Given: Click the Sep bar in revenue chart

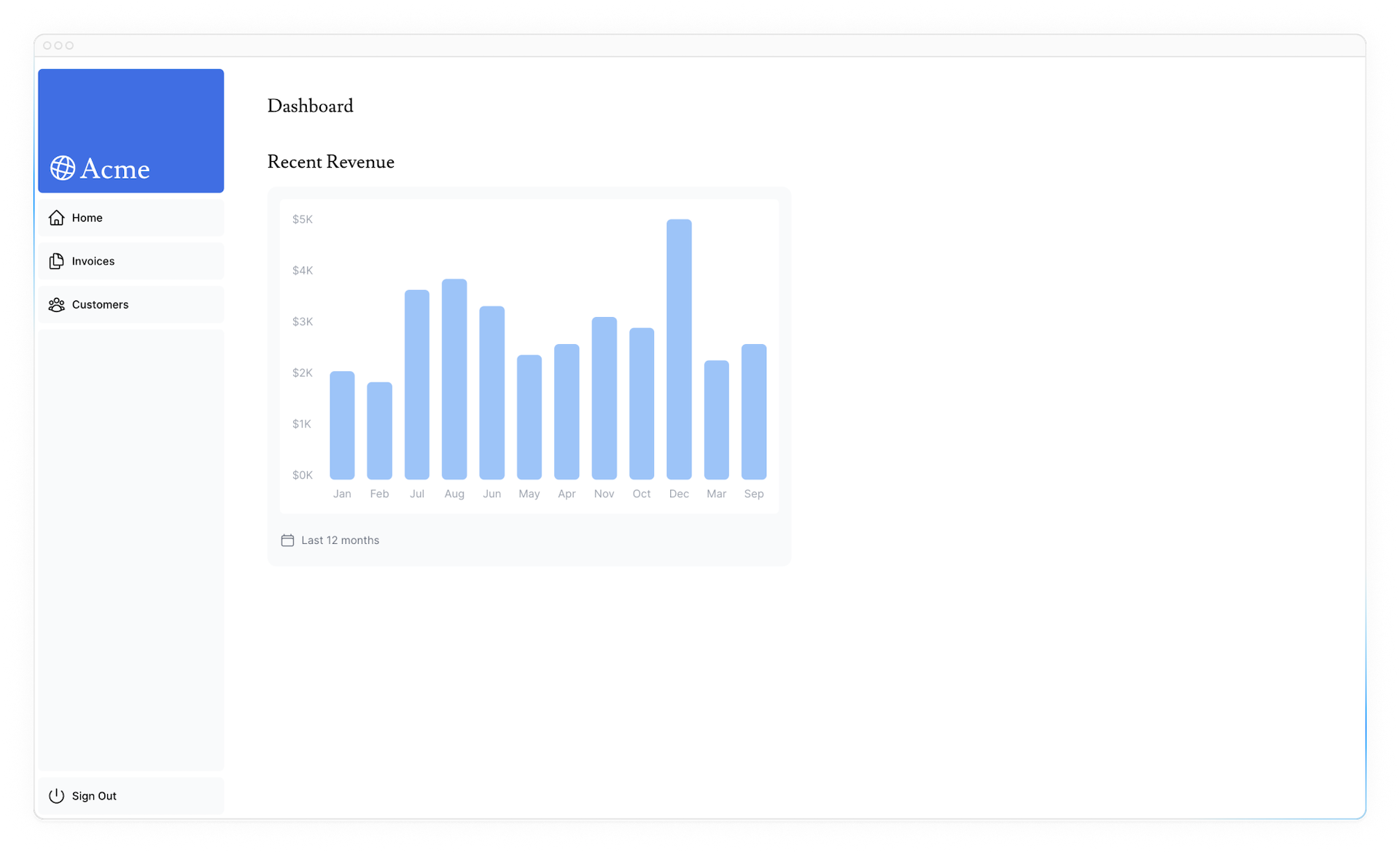Looking at the screenshot, I should [754, 412].
